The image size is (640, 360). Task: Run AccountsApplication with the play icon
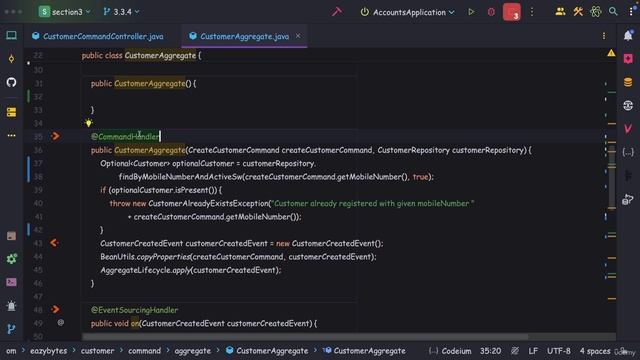coord(471,12)
